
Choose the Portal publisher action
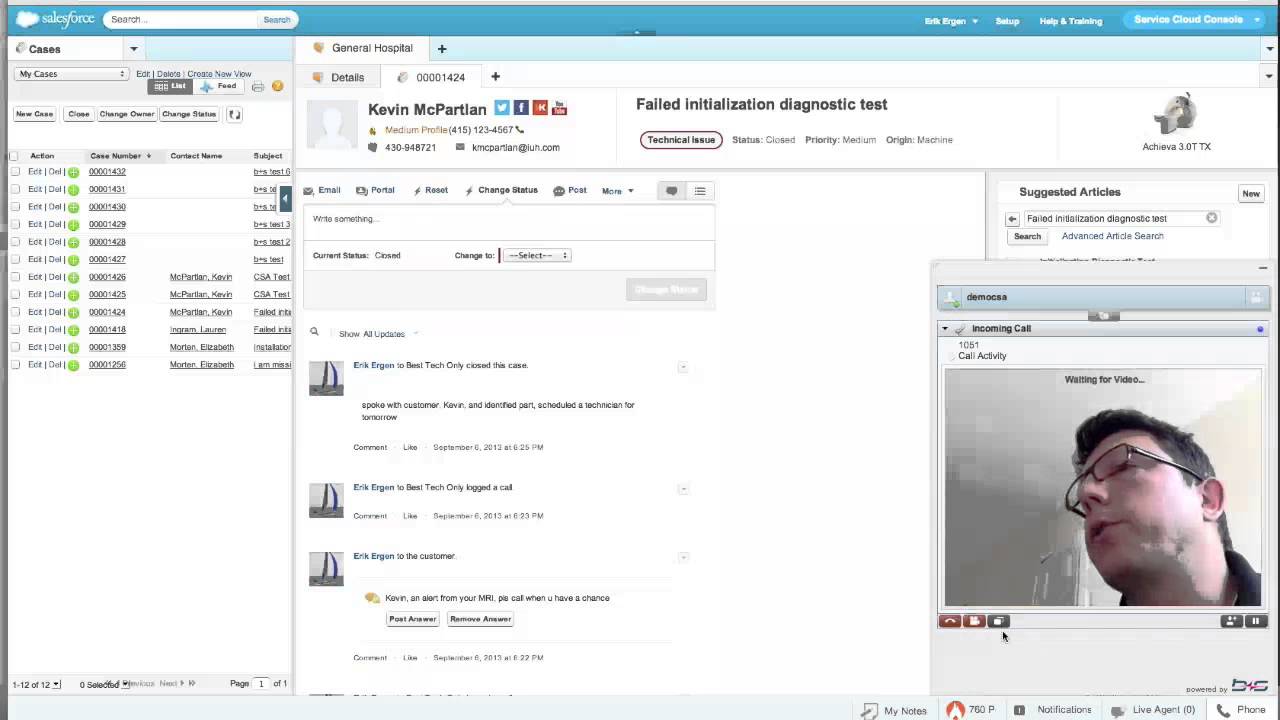pos(375,190)
